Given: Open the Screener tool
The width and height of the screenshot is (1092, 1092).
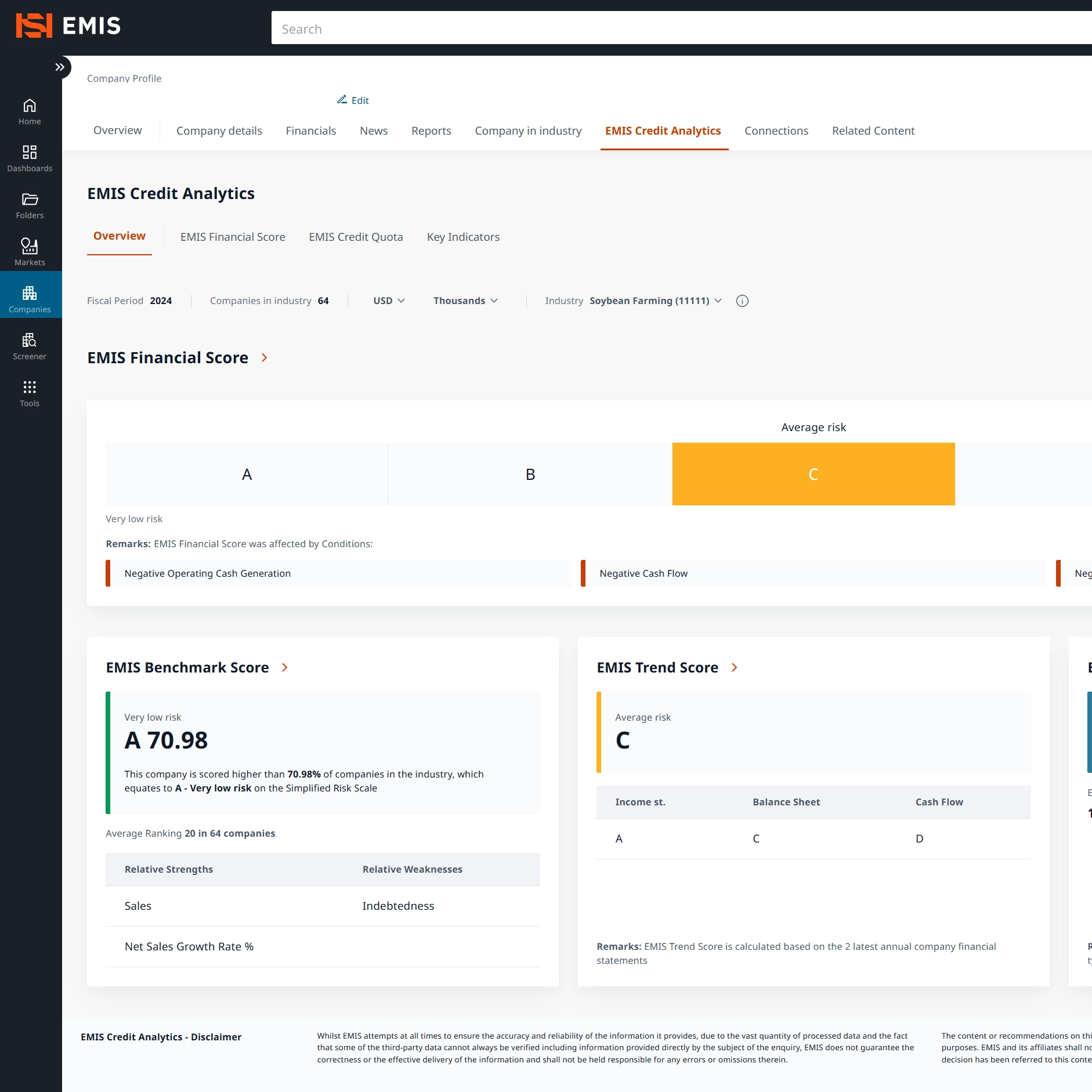Looking at the screenshot, I should pyautogui.click(x=30, y=347).
